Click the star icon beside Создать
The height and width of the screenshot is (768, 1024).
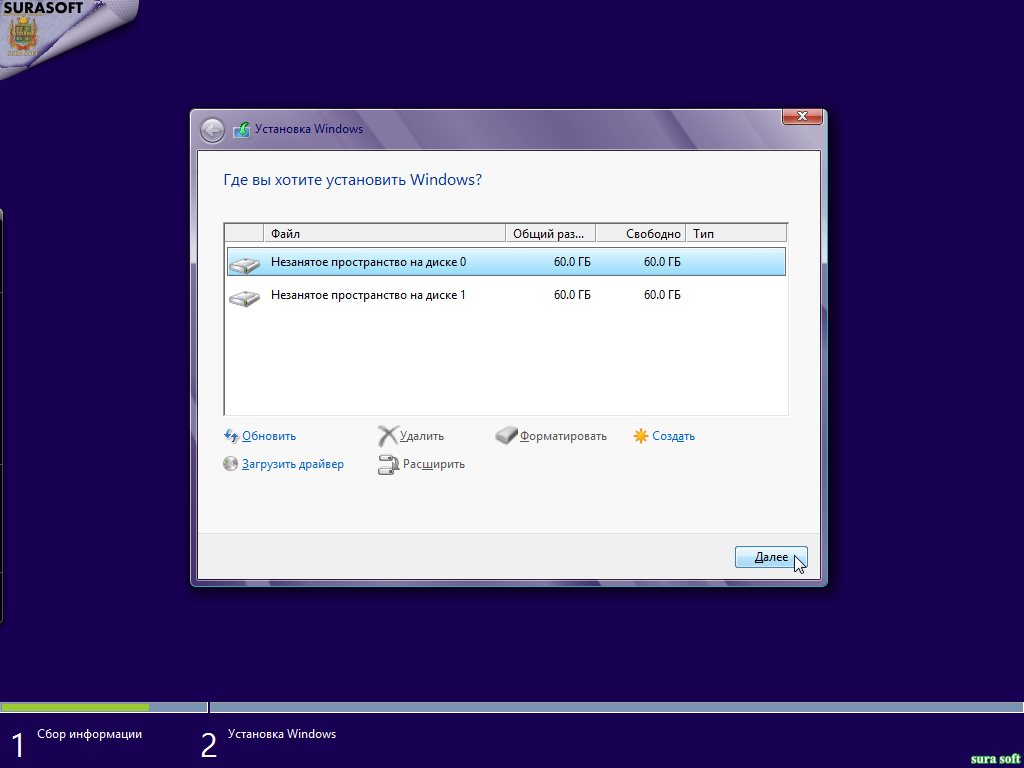(x=641, y=436)
